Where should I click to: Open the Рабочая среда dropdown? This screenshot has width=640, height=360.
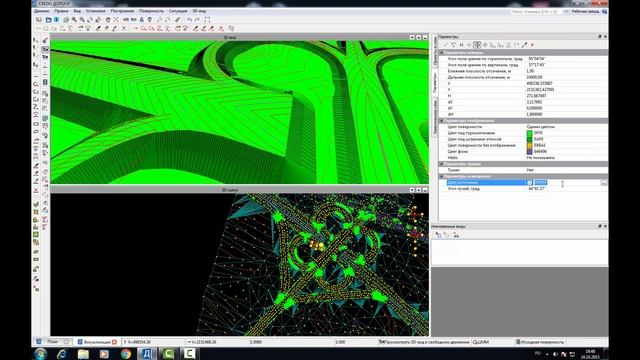pyautogui.click(x=585, y=11)
